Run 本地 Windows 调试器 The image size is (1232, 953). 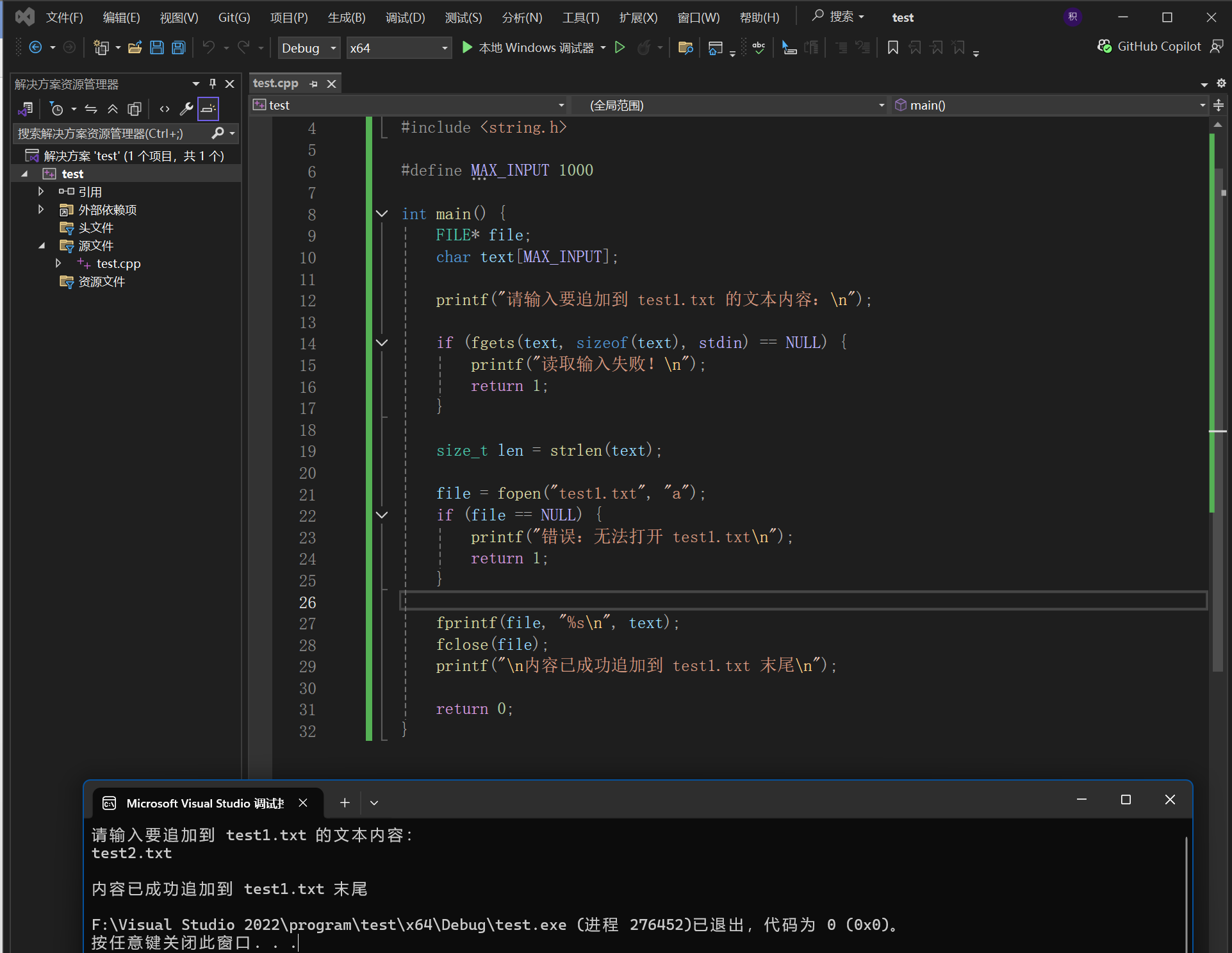[x=529, y=47]
